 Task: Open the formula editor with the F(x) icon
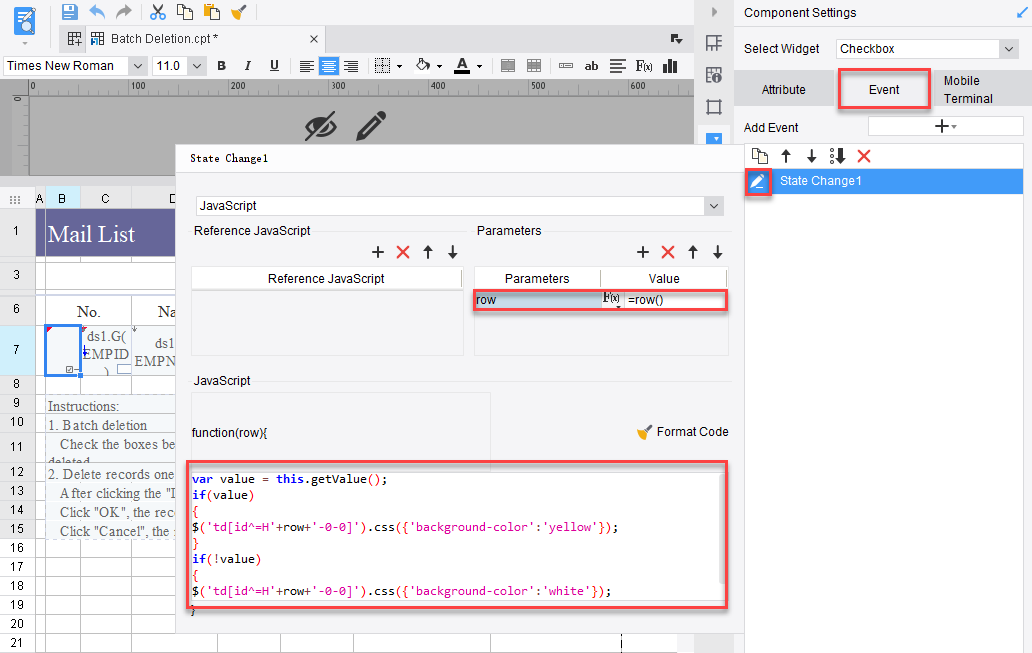coord(643,65)
